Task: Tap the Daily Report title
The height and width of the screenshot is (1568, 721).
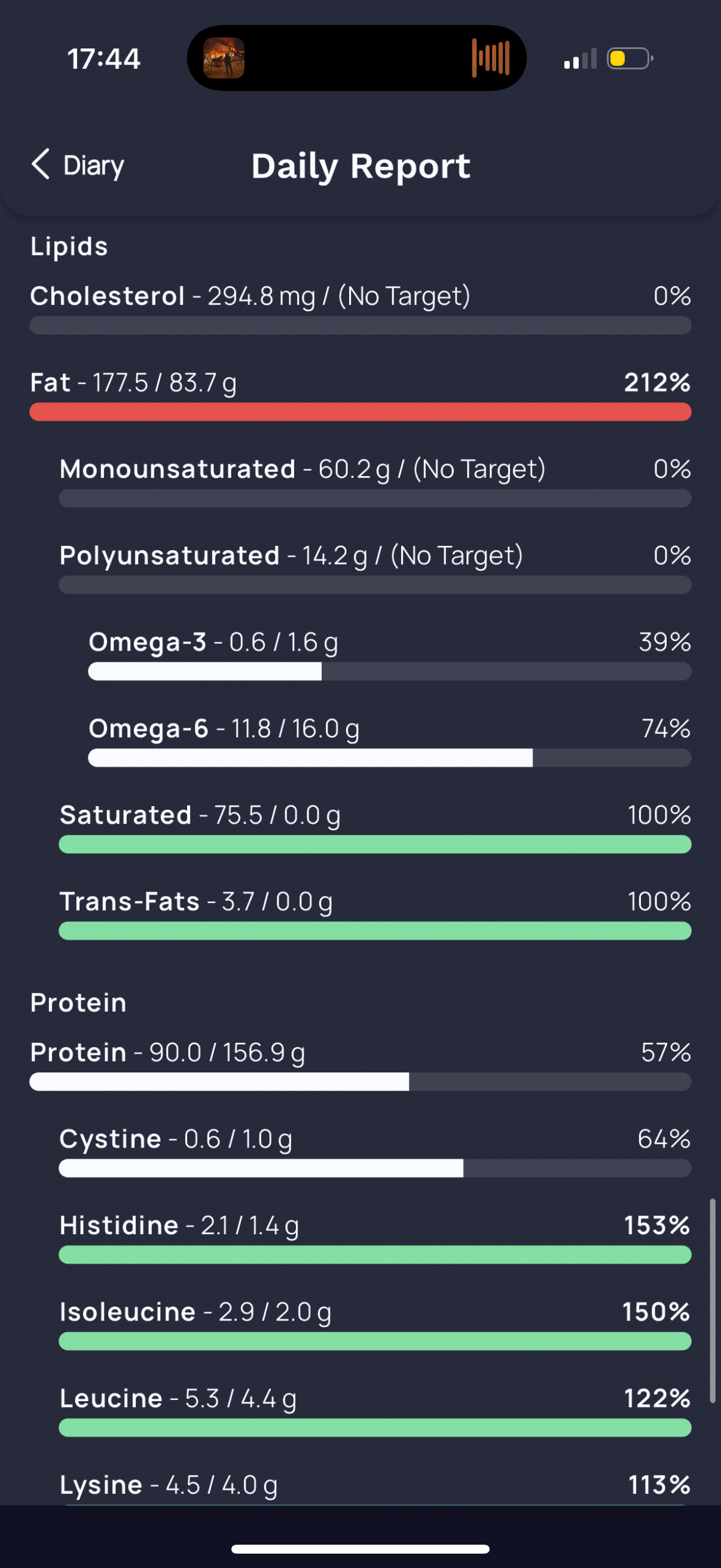Action: [x=361, y=166]
